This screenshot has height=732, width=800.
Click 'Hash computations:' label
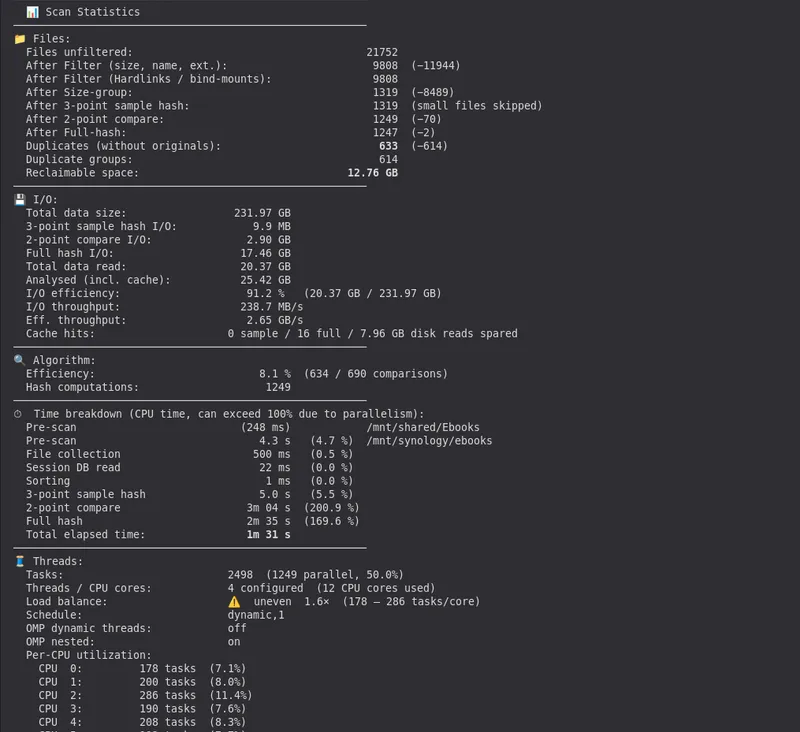click(82, 387)
